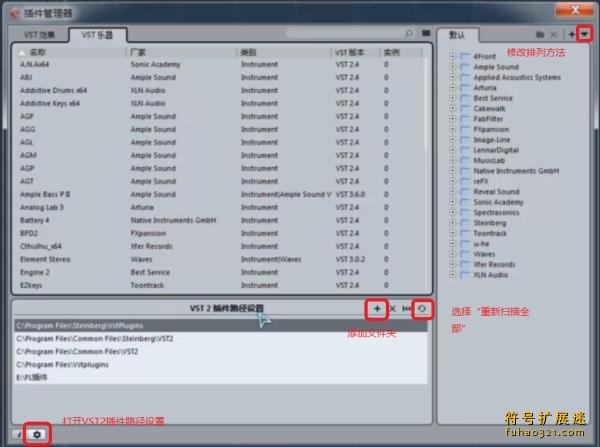Sort list by 实例 column header
This screenshot has width=600, height=447.
(401, 52)
